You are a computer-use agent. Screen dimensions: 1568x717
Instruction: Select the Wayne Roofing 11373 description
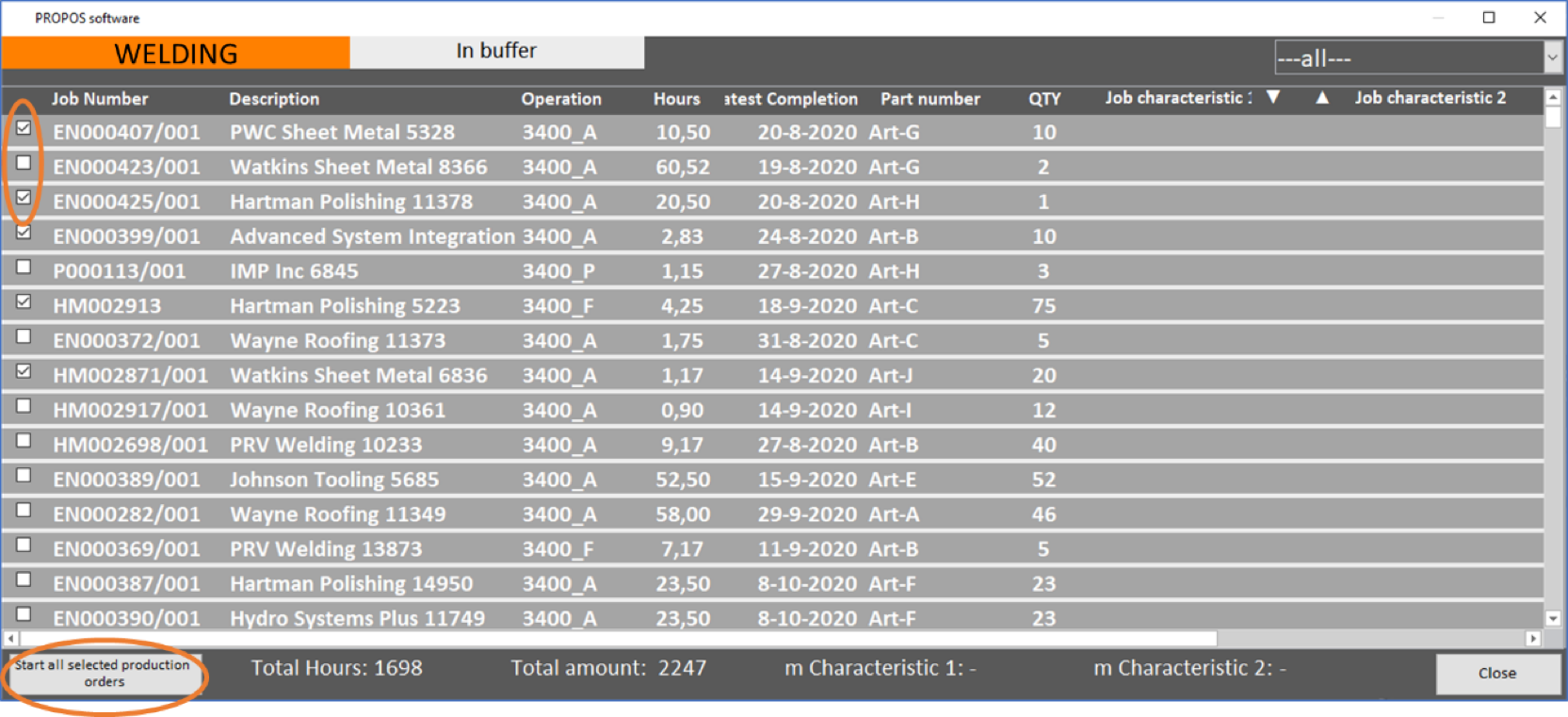pos(338,341)
